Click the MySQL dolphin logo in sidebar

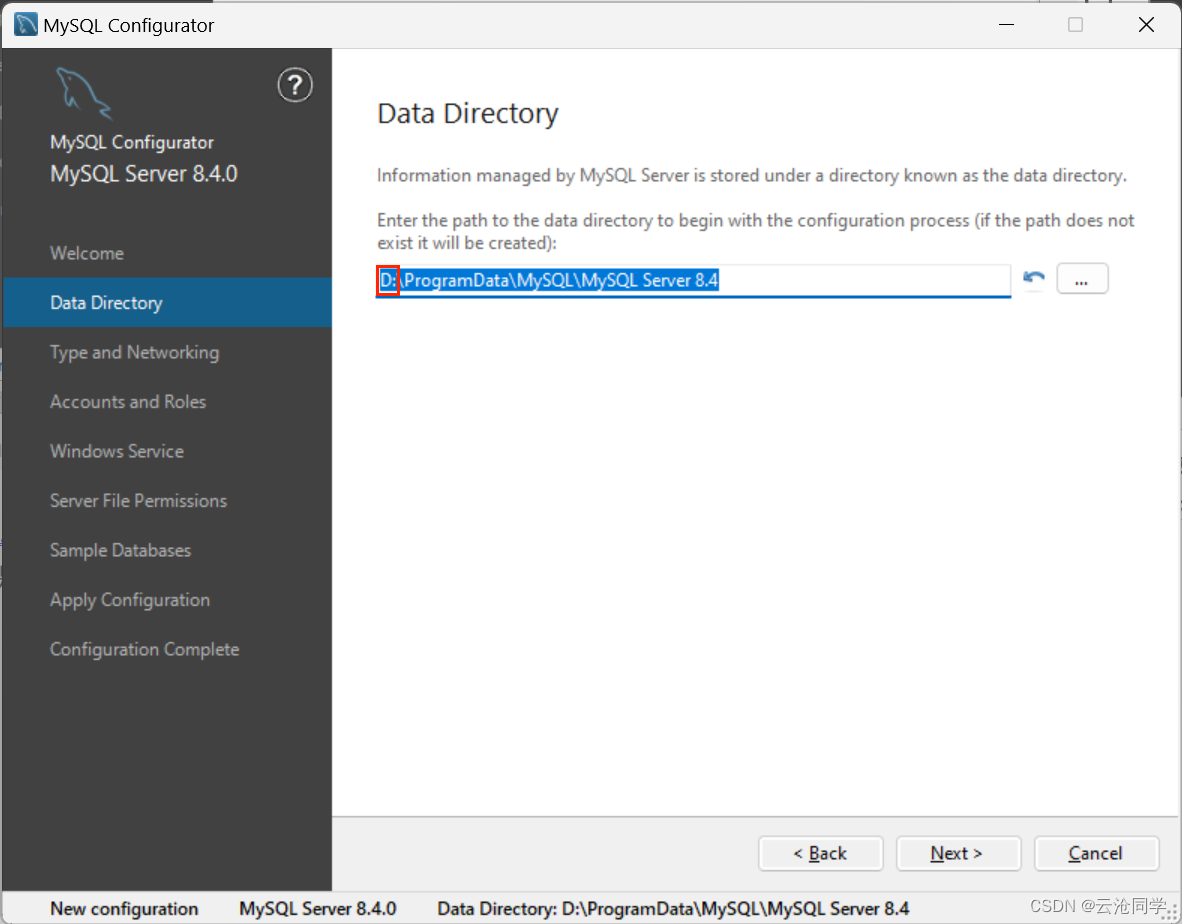coord(84,93)
